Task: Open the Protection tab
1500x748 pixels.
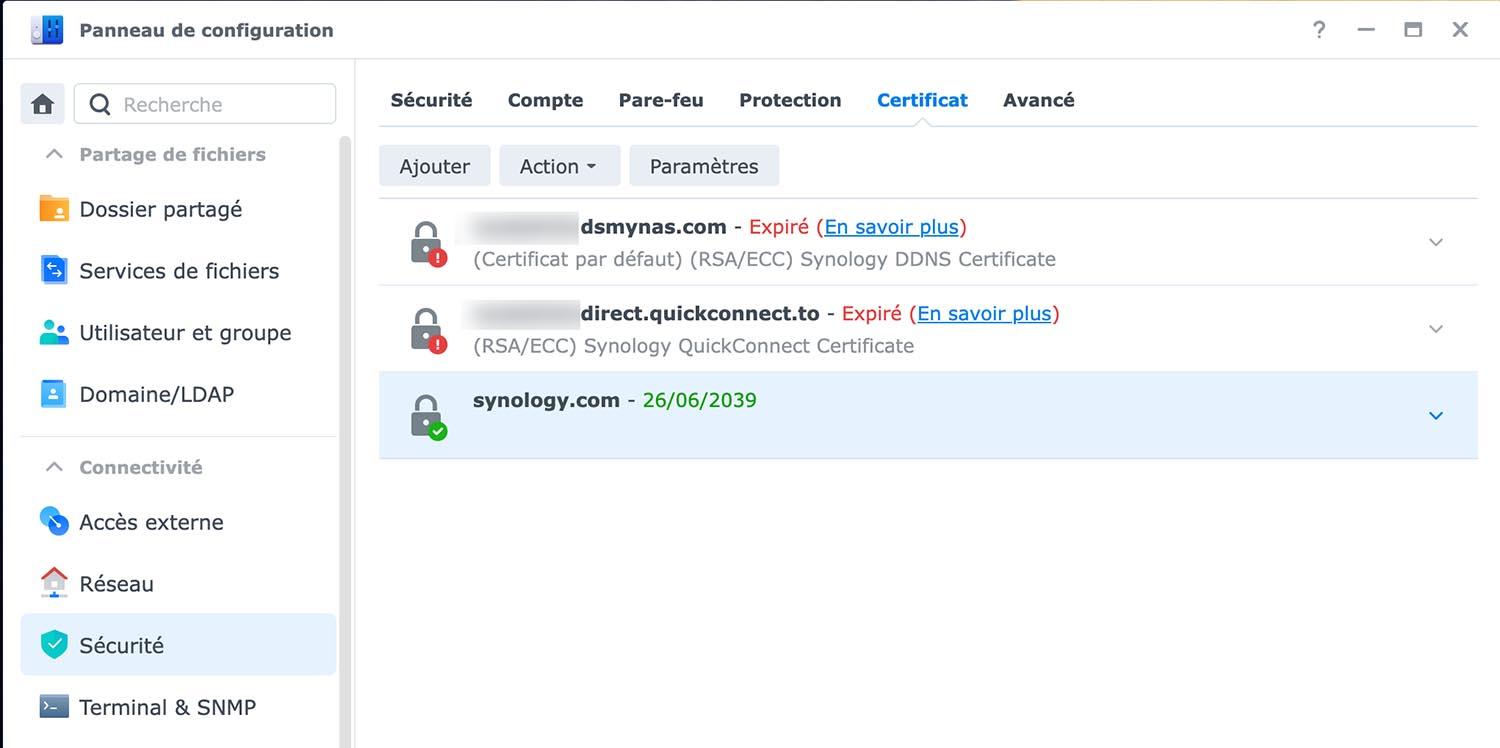Action: pos(790,100)
